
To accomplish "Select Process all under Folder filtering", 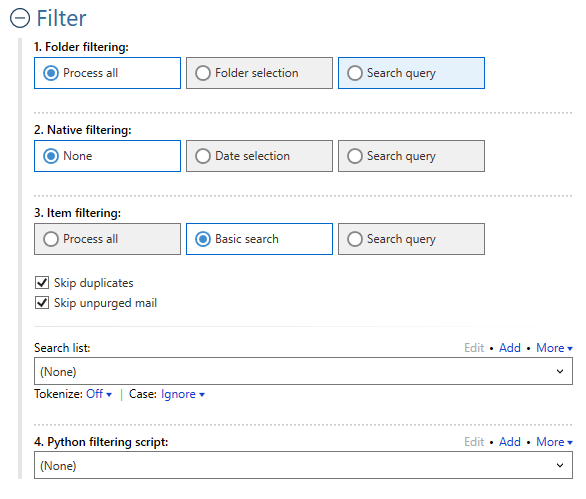I will (x=107, y=73).
